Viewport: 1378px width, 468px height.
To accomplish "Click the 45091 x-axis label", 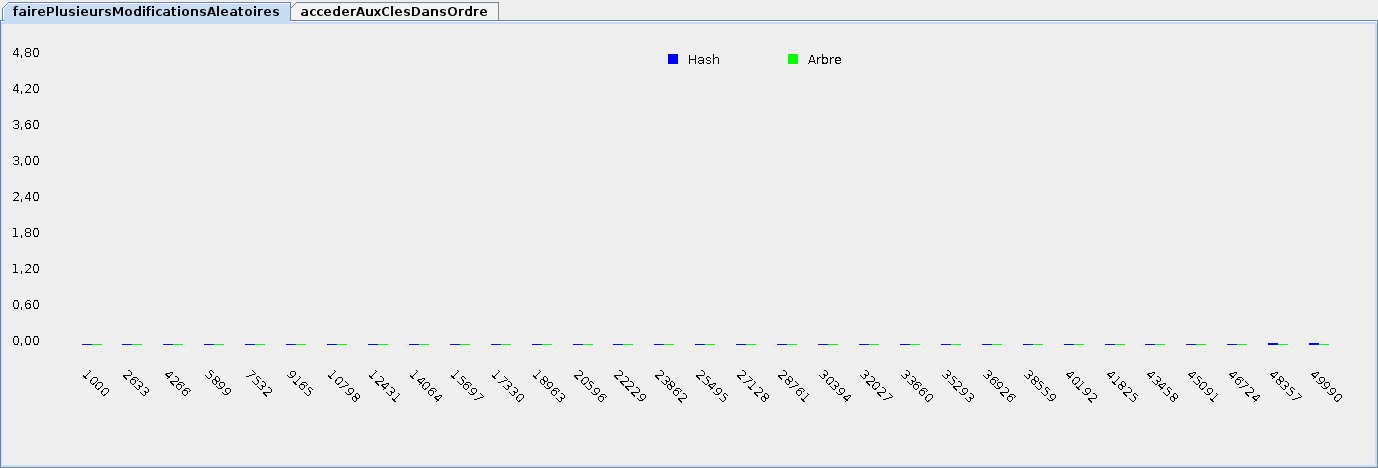I will coord(1204,385).
